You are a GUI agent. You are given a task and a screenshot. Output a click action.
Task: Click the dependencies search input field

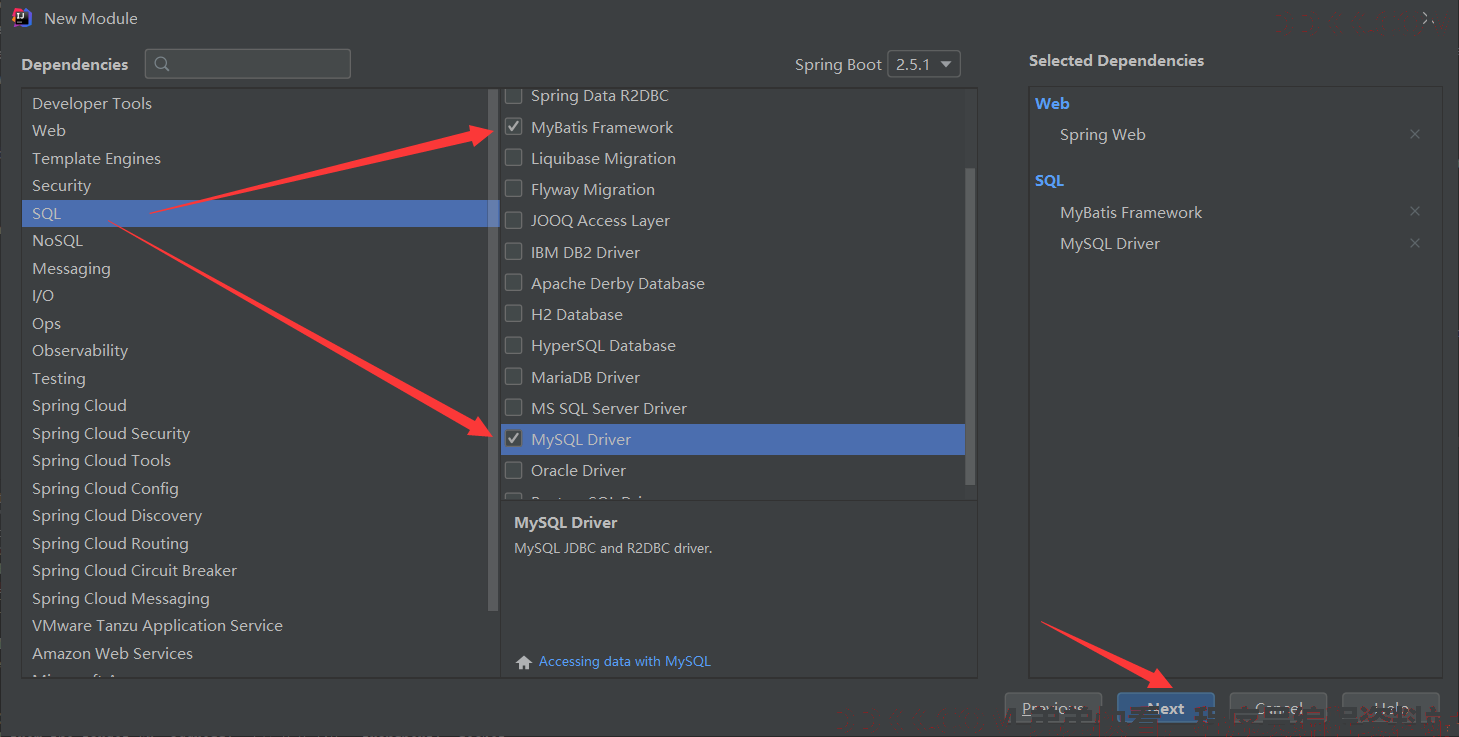(248, 64)
